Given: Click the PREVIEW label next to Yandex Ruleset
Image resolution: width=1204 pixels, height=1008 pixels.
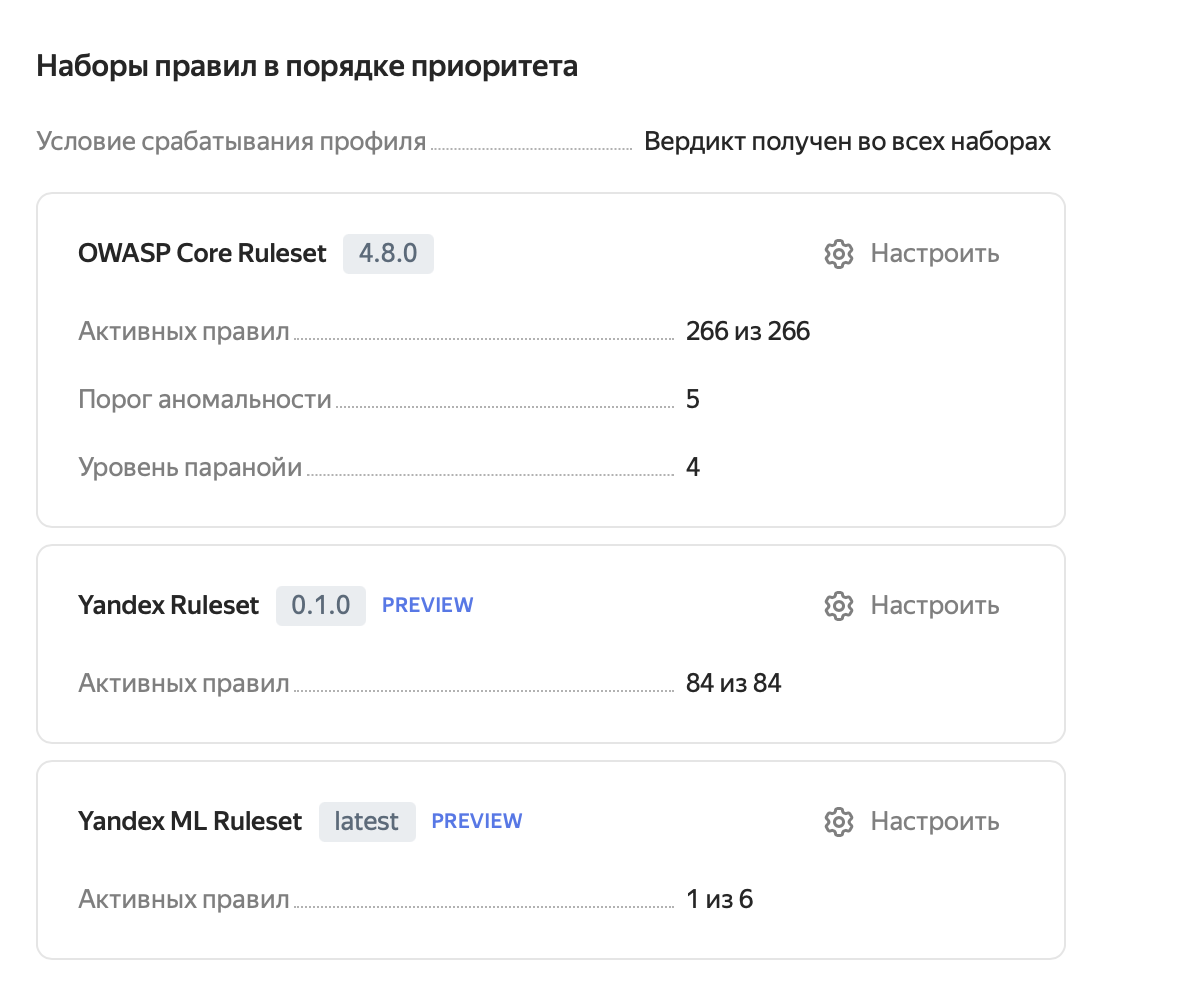Looking at the screenshot, I should point(427,604).
